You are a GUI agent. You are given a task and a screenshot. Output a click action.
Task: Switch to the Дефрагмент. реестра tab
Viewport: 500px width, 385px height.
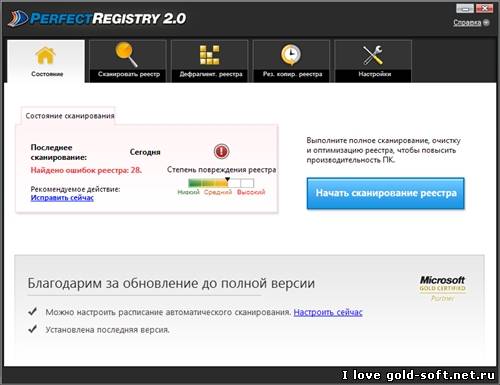click(210, 61)
